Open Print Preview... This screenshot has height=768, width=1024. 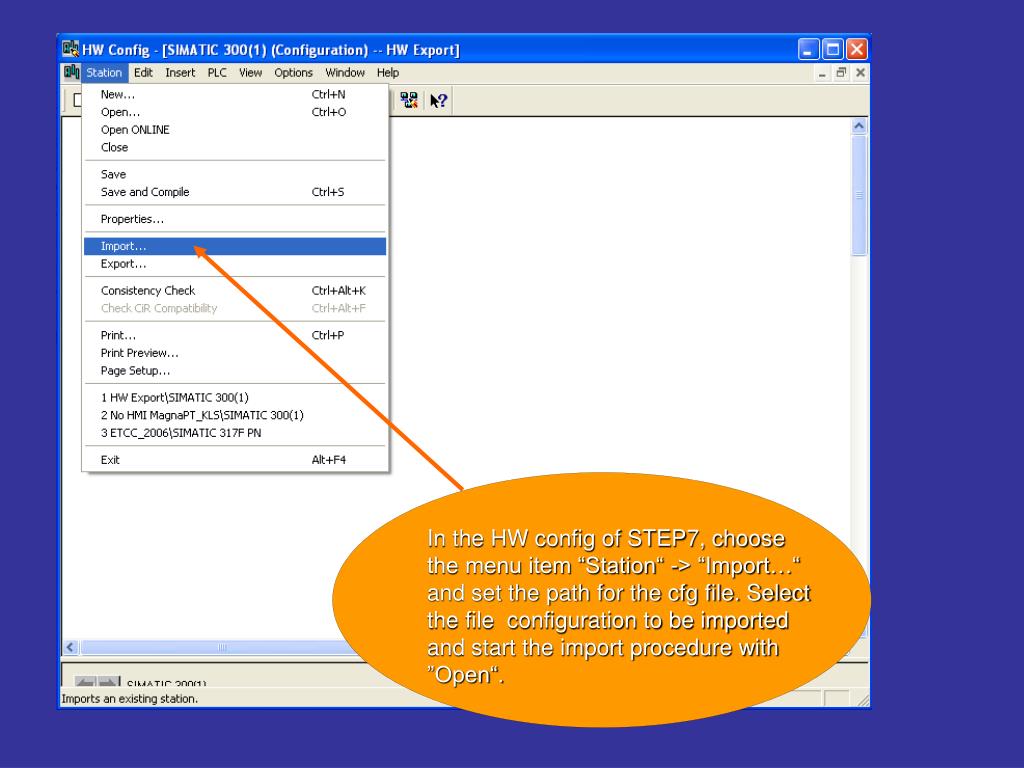tap(235, 353)
